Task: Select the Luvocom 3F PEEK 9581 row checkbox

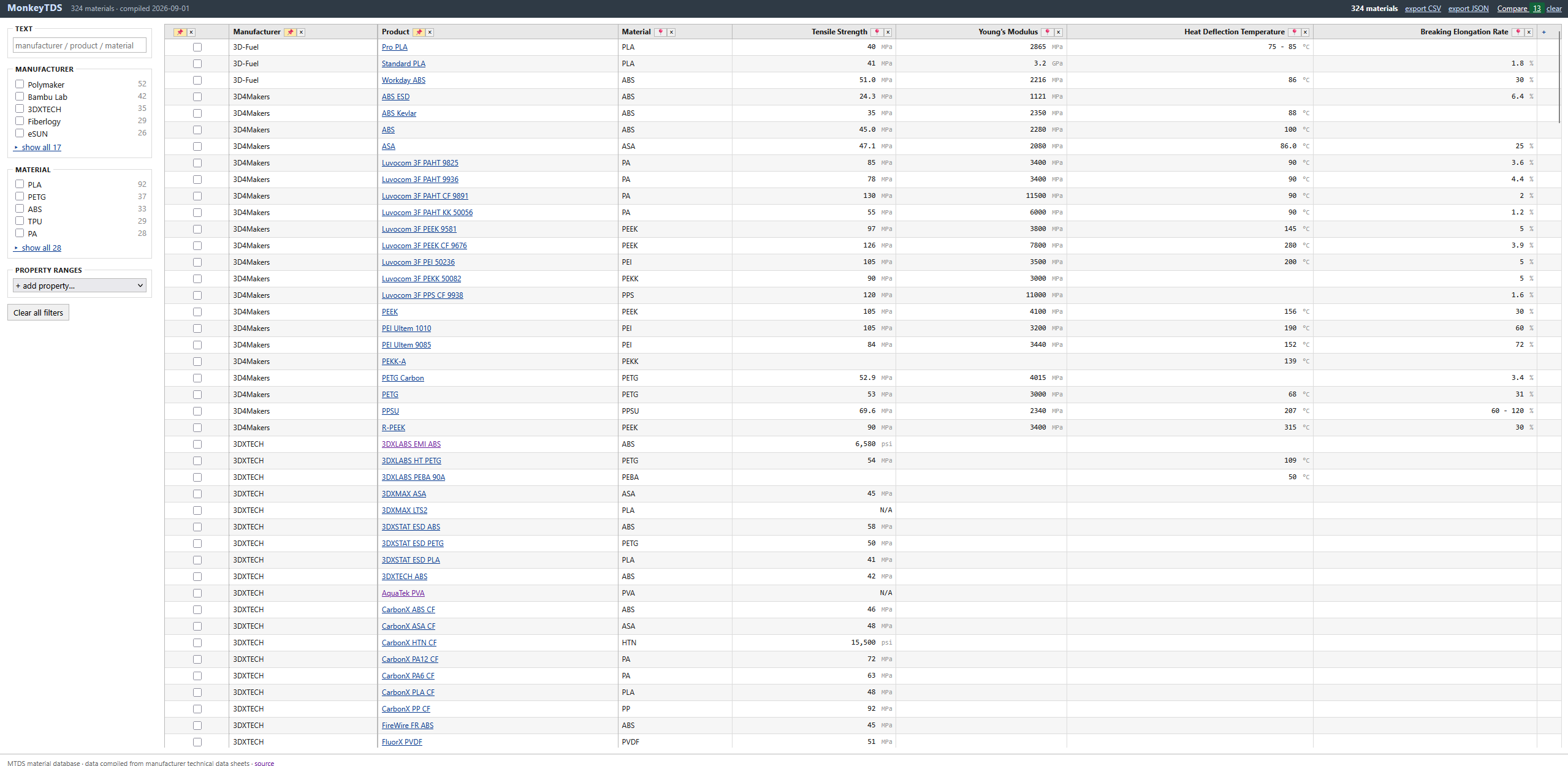Action: click(197, 229)
